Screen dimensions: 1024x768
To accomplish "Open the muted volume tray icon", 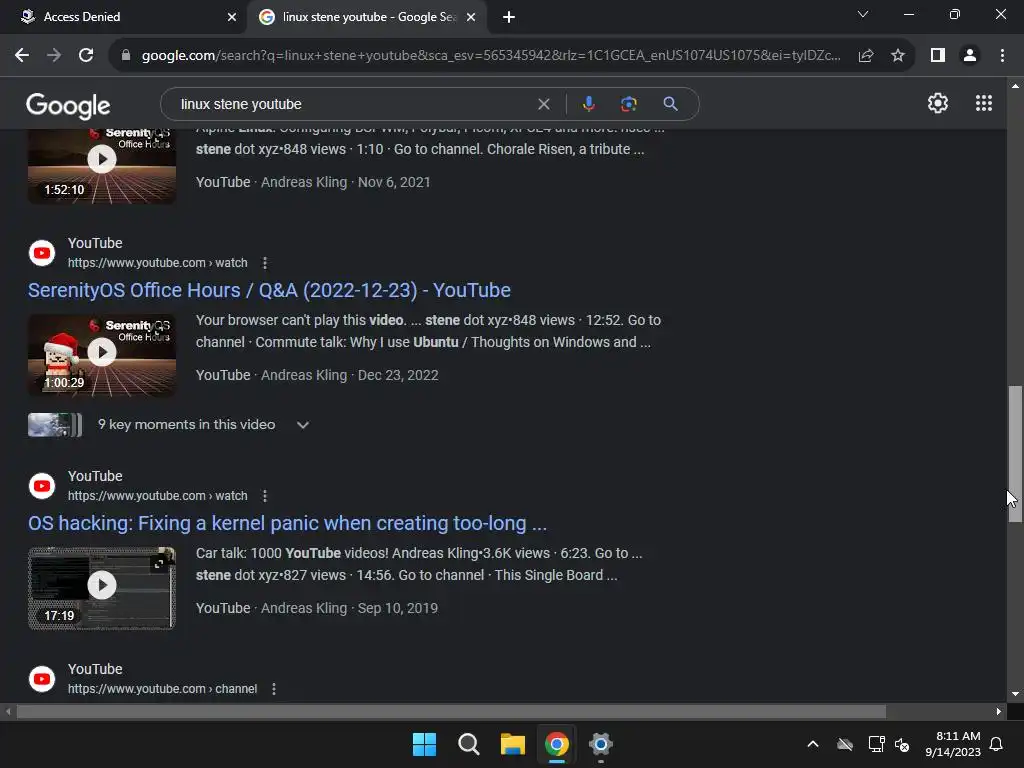I will 902,744.
